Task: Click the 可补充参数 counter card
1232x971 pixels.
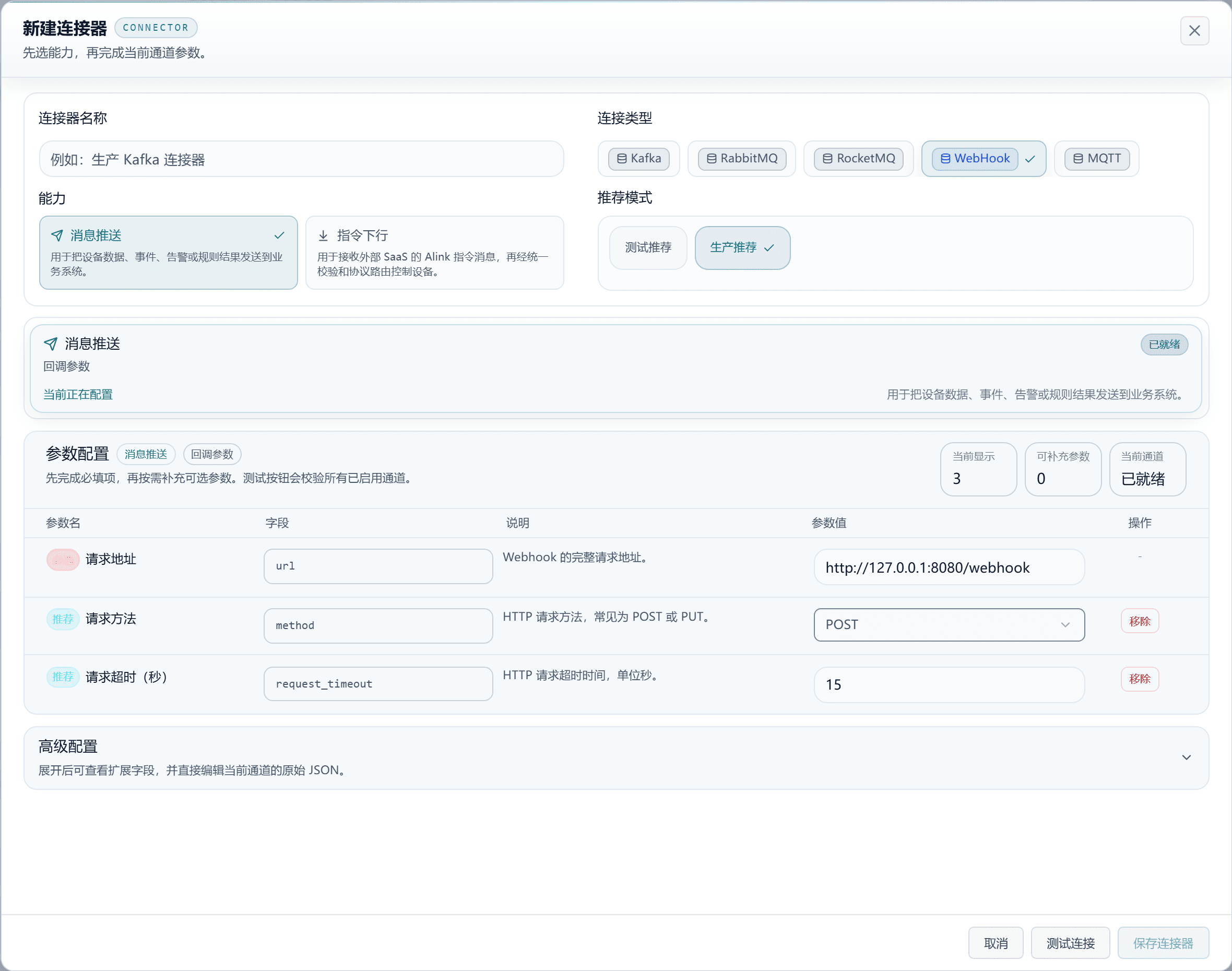Action: 1062,470
